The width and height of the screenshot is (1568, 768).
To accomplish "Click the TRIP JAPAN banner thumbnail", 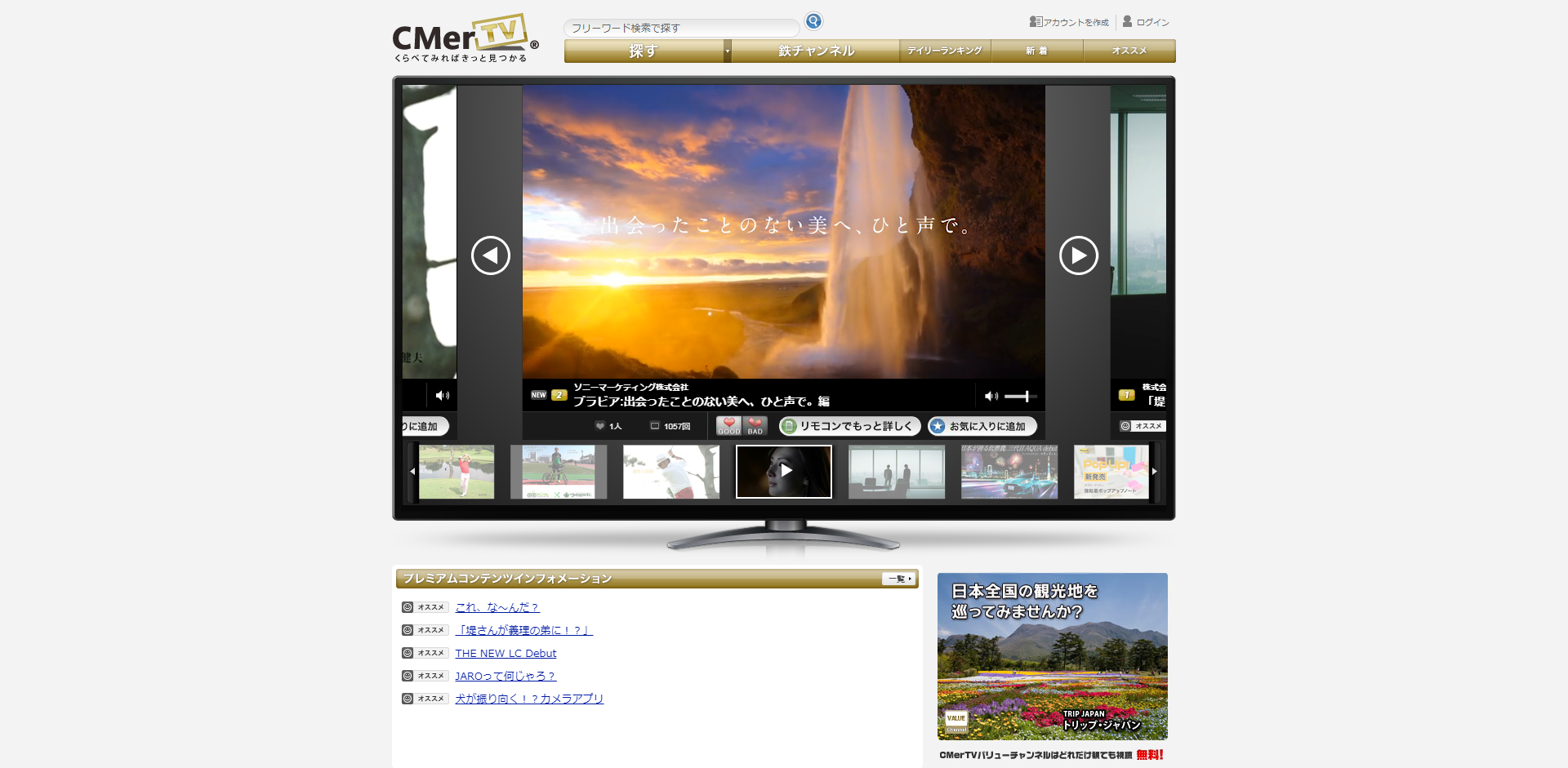I will (x=1053, y=656).
